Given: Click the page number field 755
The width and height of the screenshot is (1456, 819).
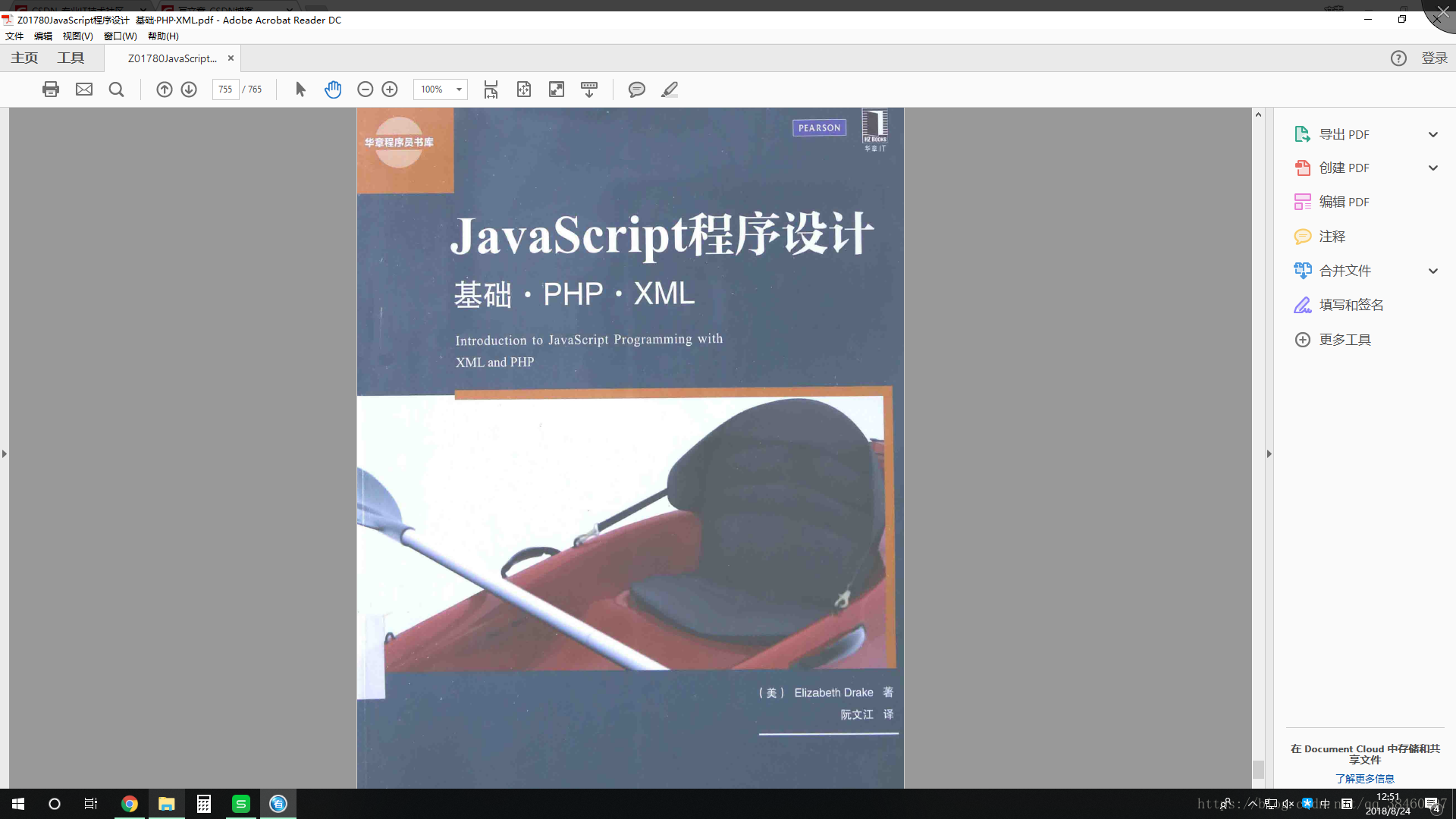Looking at the screenshot, I should pyautogui.click(x=225, y=89).
